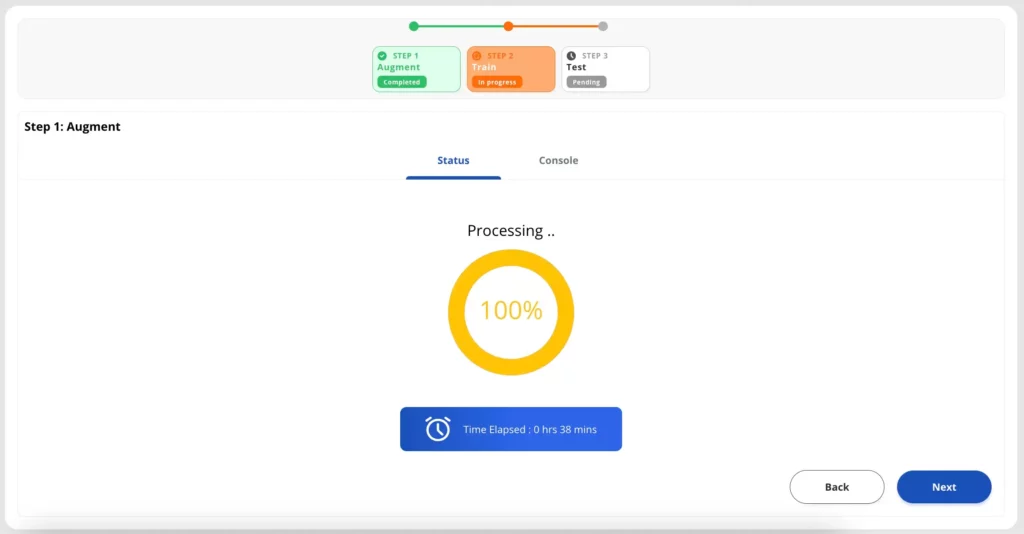1024x534 pixels.
Task: Click the green dot on the progress line
Action: tap(414, 26)
